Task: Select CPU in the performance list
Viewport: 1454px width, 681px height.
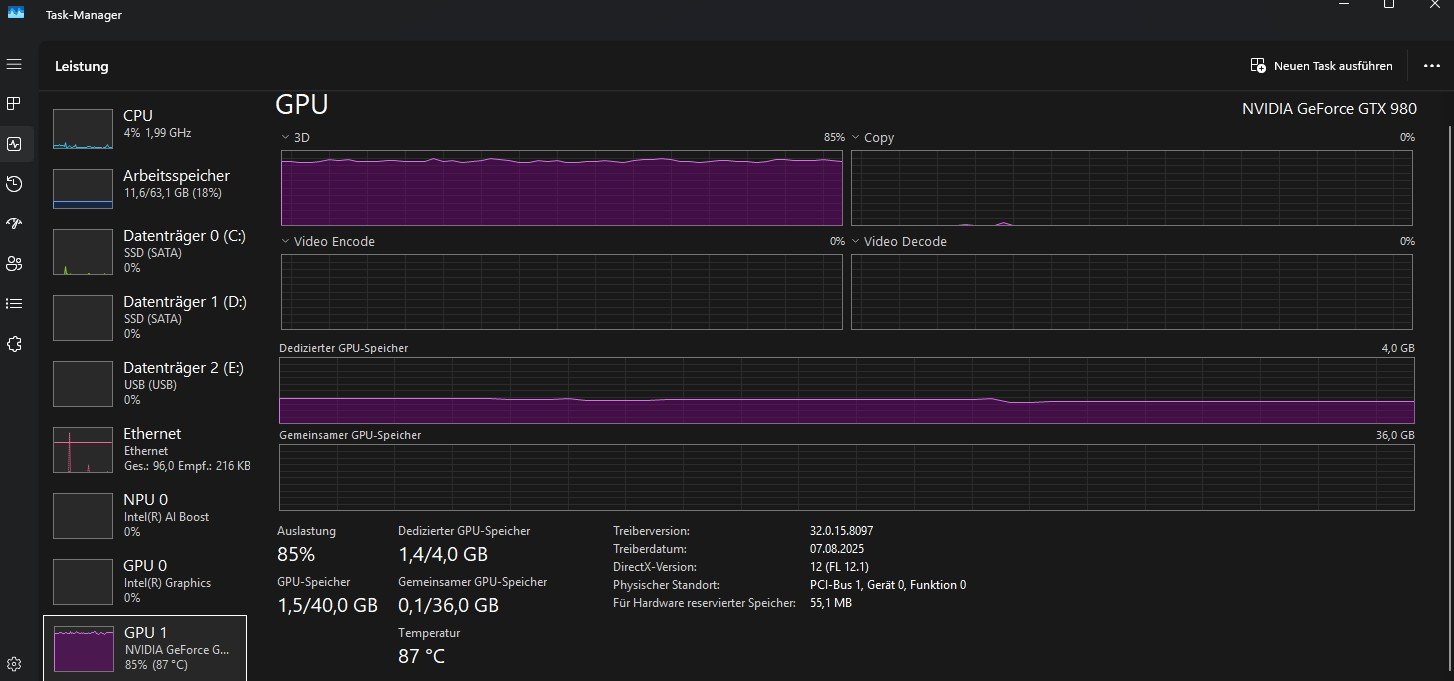Action: coord(145,130)
